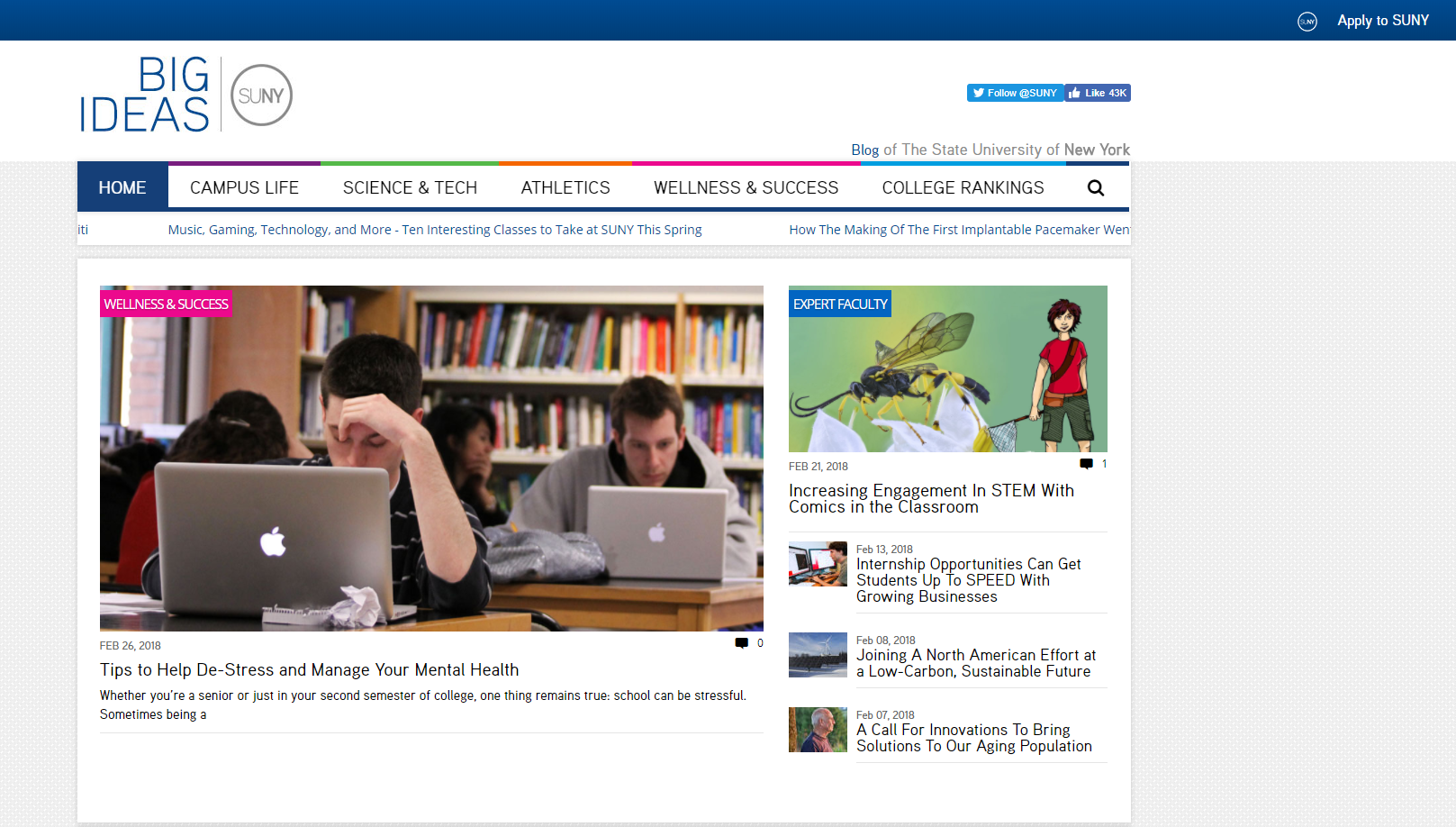The image size is (1456, 827).
Task: Follow @SUNY on Twitter button
Action: [x=1015, y=93]
